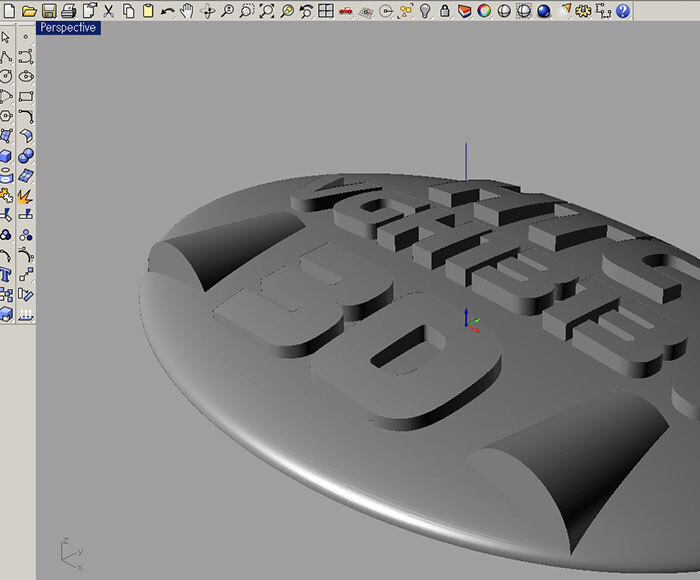Click the color wheel icon
The image size is (700, 580).
click(484, 11)
